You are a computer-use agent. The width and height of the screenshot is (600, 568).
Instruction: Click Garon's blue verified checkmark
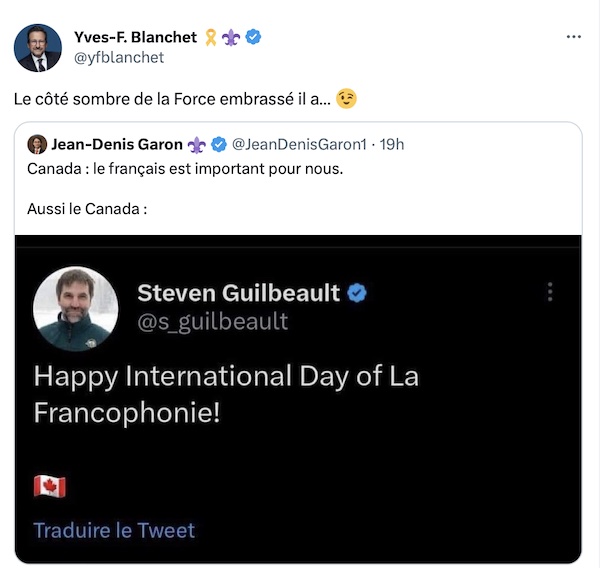tap(219, 144)
